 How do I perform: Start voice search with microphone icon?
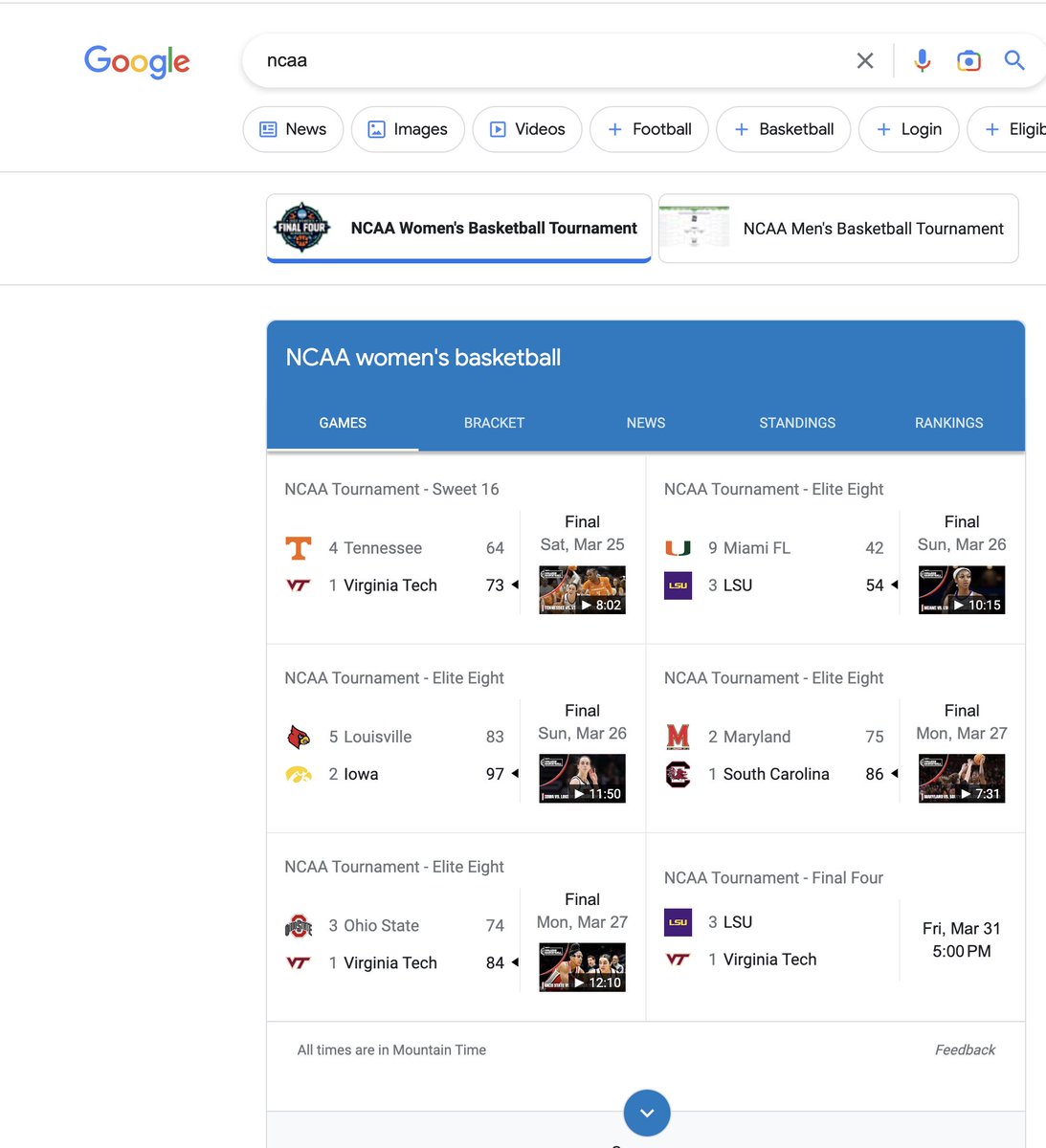[922, 60]
